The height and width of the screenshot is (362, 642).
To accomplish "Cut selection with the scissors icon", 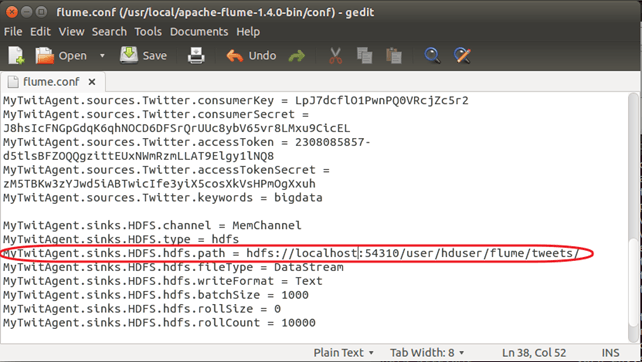I will pyautogui.click(x=335, y=55).
